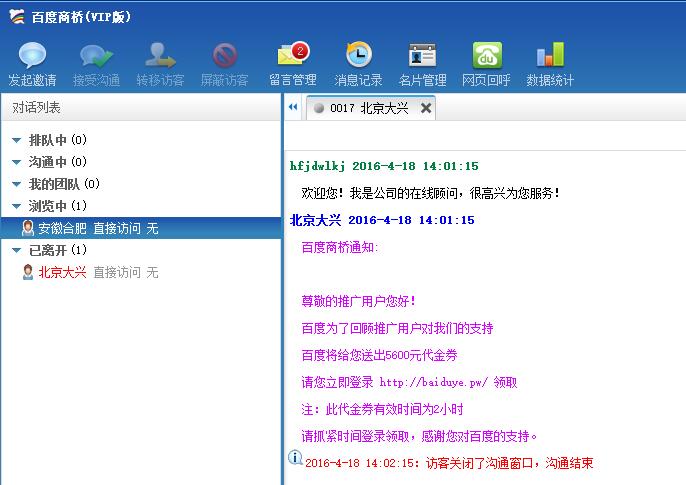Switch to the 0017 北京大兴 tab
This screenshot has width=686, height=485.
(x=369, y=108)
